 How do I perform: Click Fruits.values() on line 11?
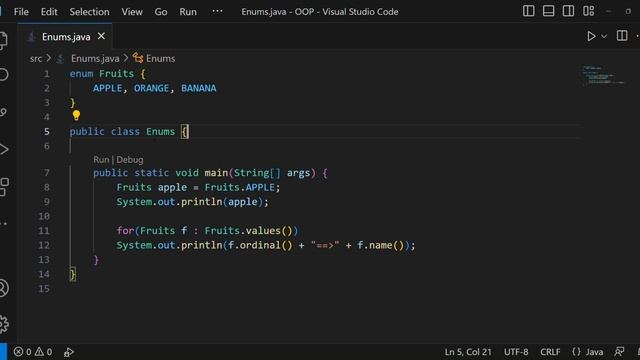(249, 231)
